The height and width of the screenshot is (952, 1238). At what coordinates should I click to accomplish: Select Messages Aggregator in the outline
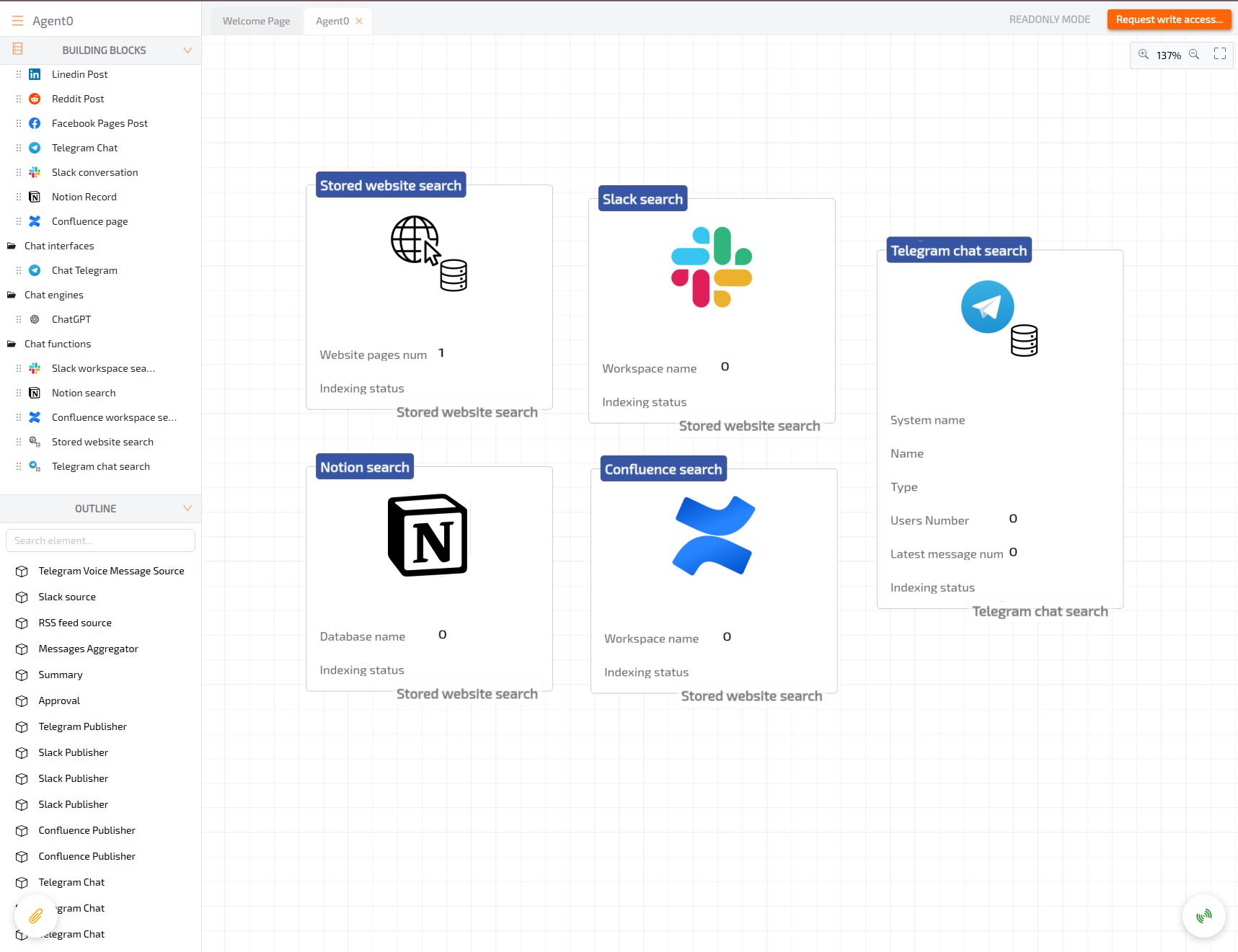click(88, 649)
